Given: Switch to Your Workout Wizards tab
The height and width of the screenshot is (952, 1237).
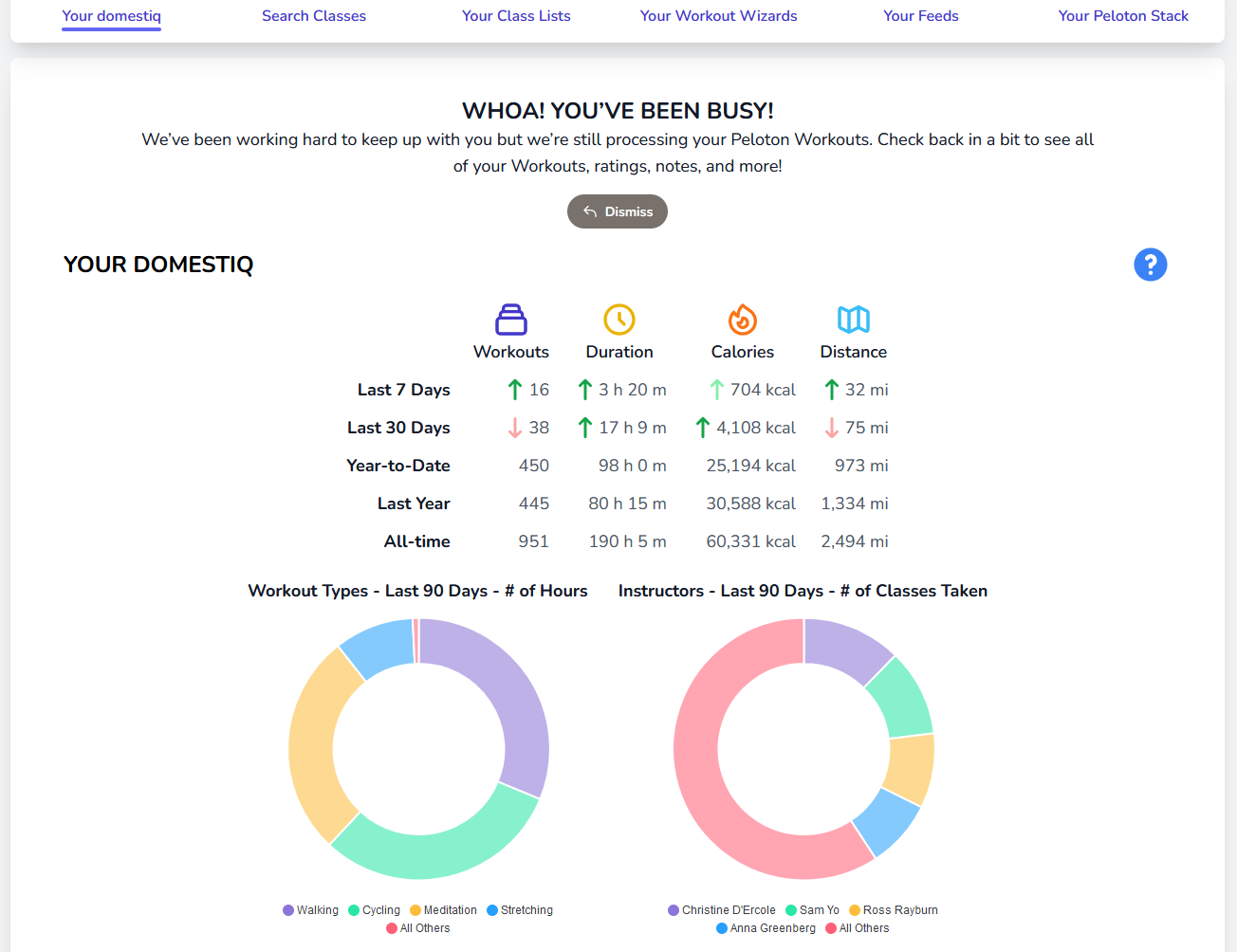Looking at the screenshot, I should tap(718, 16).
